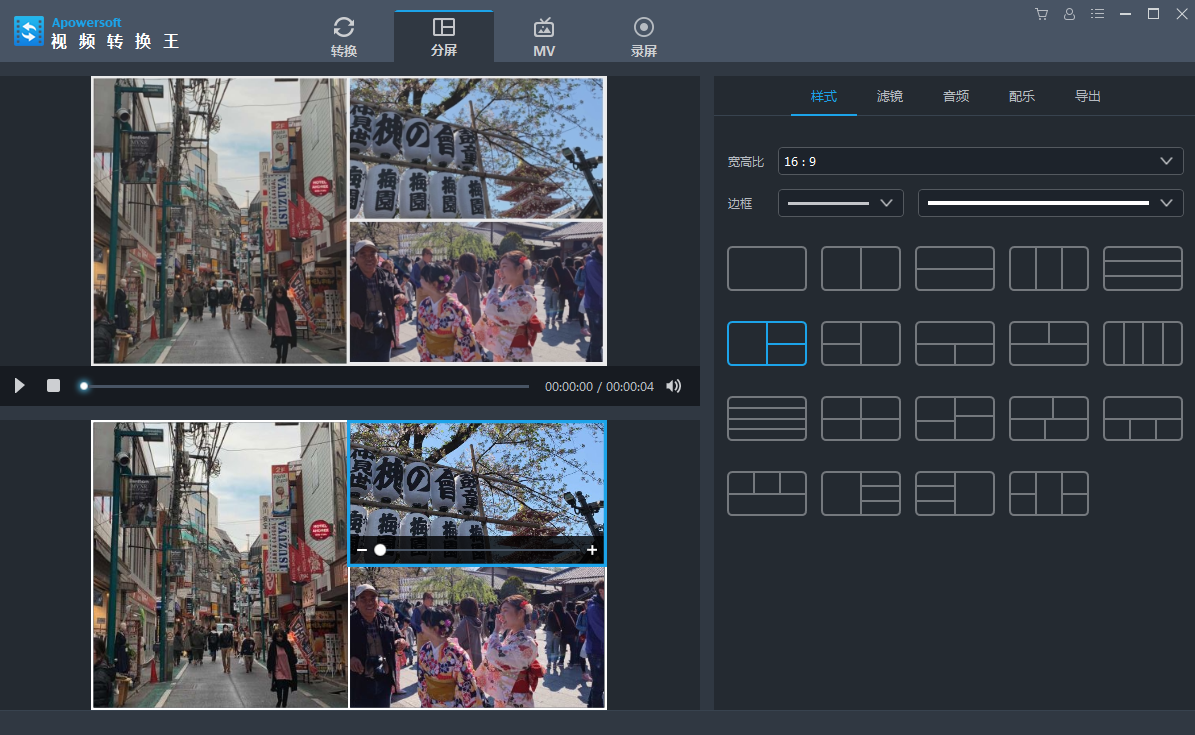This screenshot has width=1195, height=735.
Task: Open the 导出 tab
Action: pos(1087,96)
